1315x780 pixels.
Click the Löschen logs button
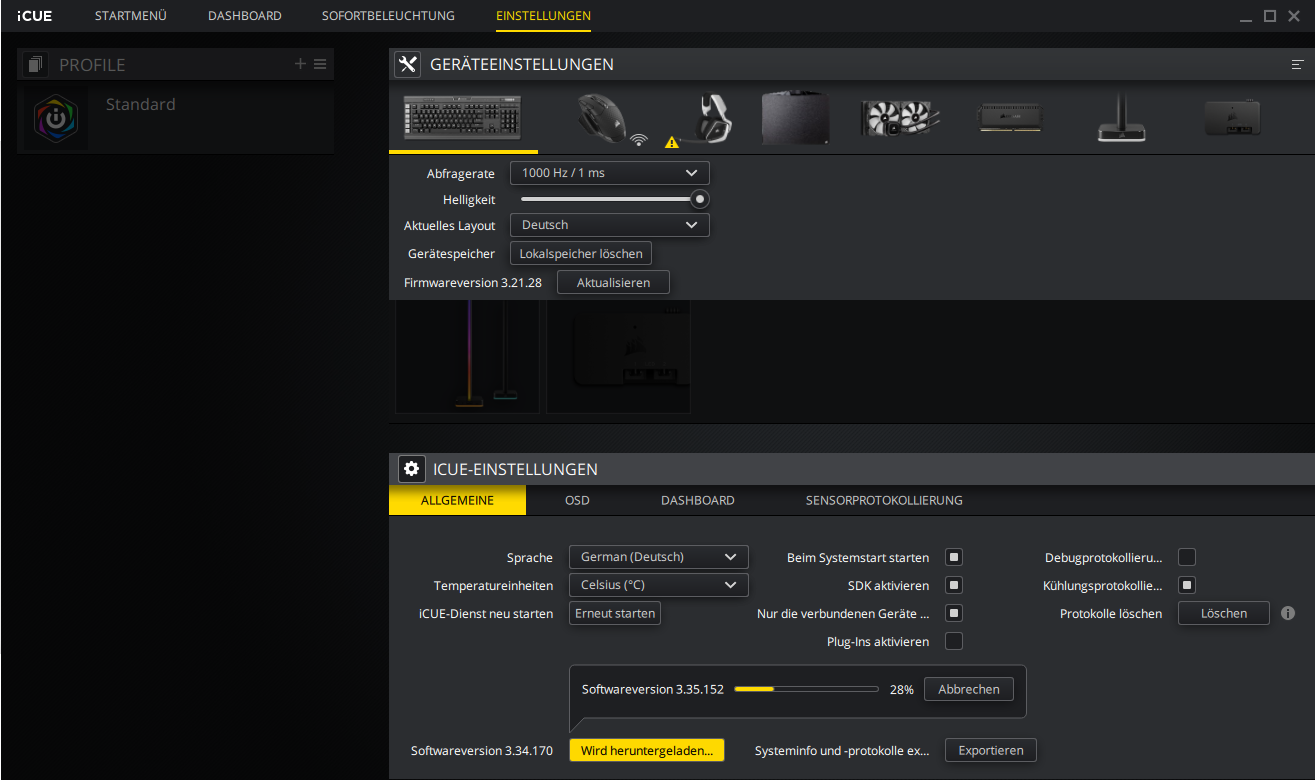coord(1224,613)
